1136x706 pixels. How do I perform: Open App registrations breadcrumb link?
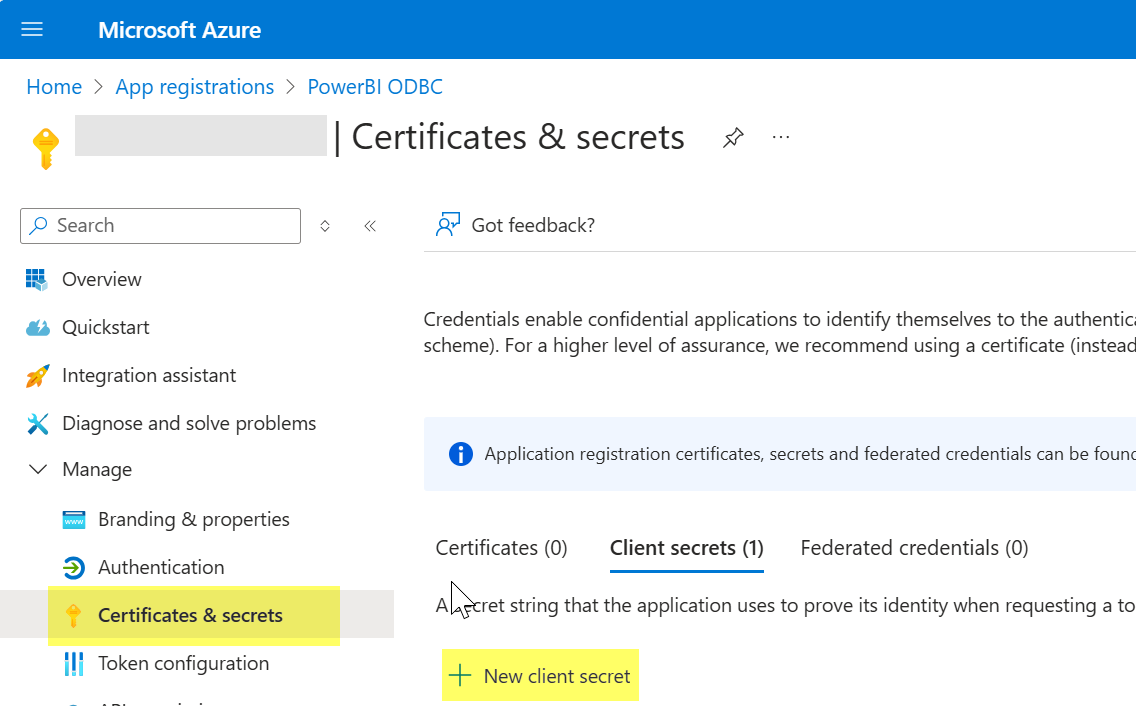pyautogui.click(x=195, y=87)
